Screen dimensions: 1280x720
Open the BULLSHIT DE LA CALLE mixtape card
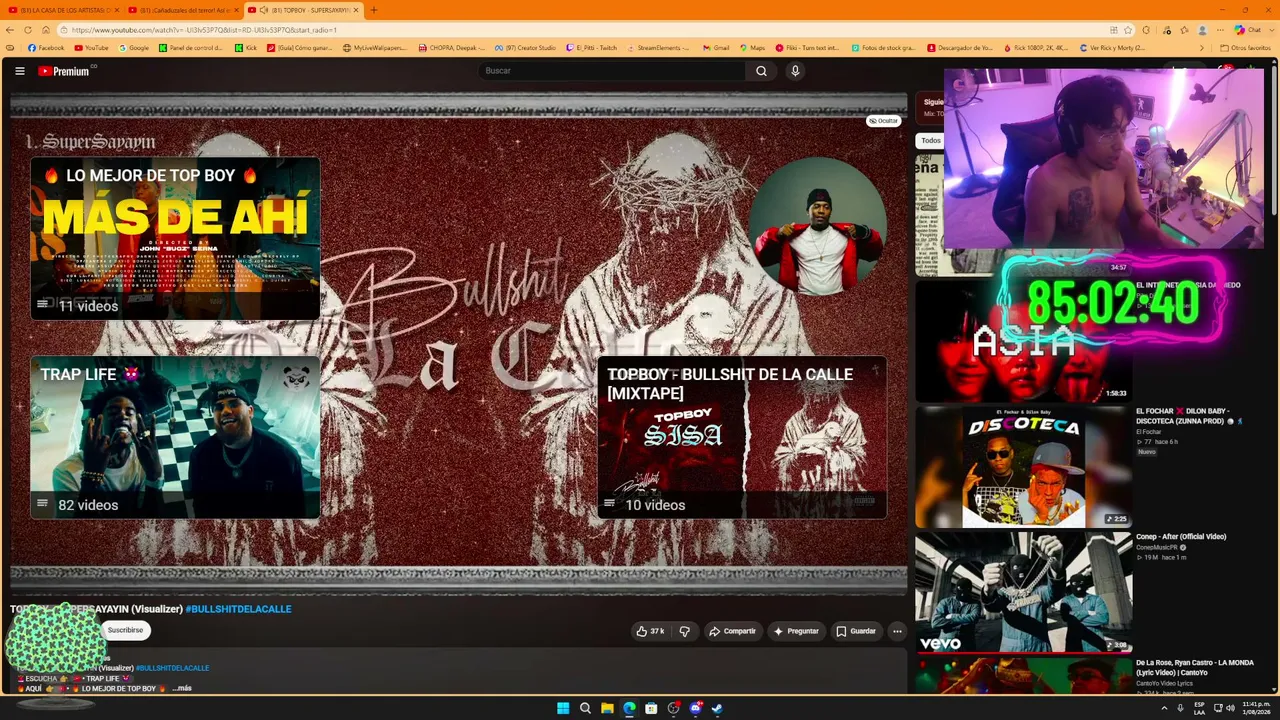pyautogui.click(x=742, y=437)
